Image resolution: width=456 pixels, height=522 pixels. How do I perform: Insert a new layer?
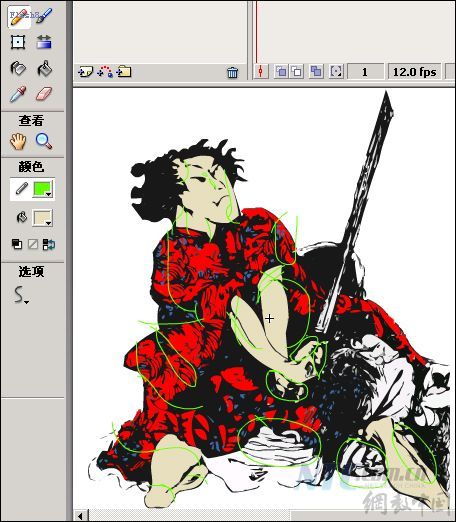[x=85, y=72]
